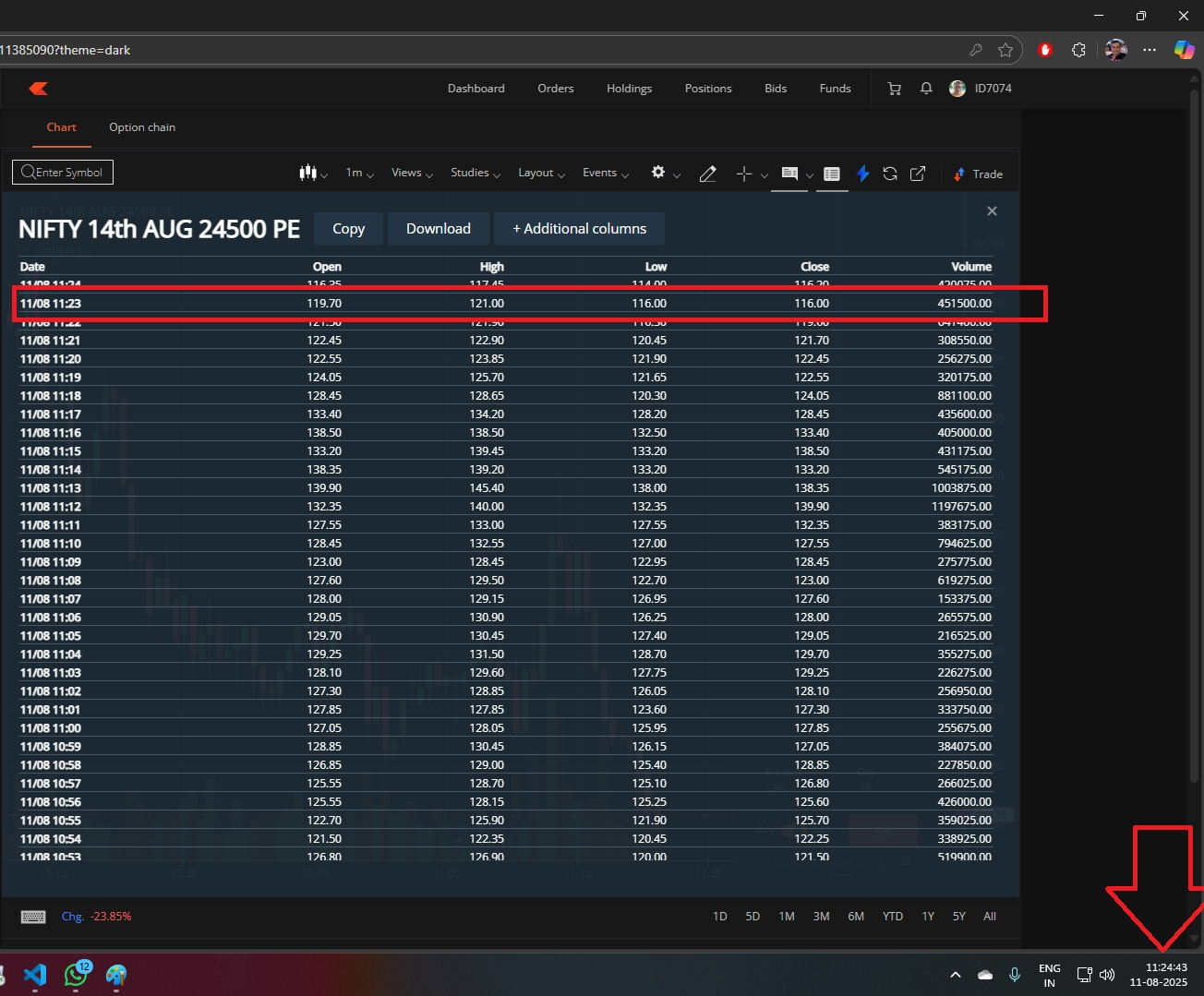1204x996 pixels.
Task: Open the cart basket icon
Action: tap(895, 89)
